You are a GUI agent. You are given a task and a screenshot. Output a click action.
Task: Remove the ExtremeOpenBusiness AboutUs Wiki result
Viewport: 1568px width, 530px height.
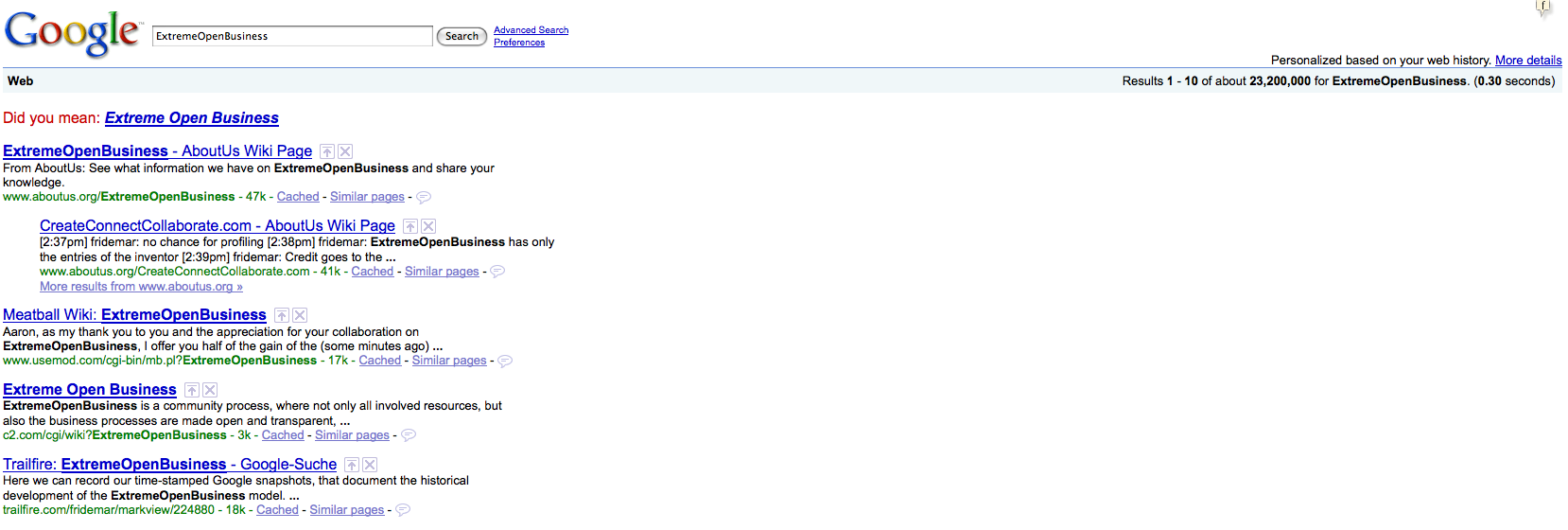pos(346,151)
